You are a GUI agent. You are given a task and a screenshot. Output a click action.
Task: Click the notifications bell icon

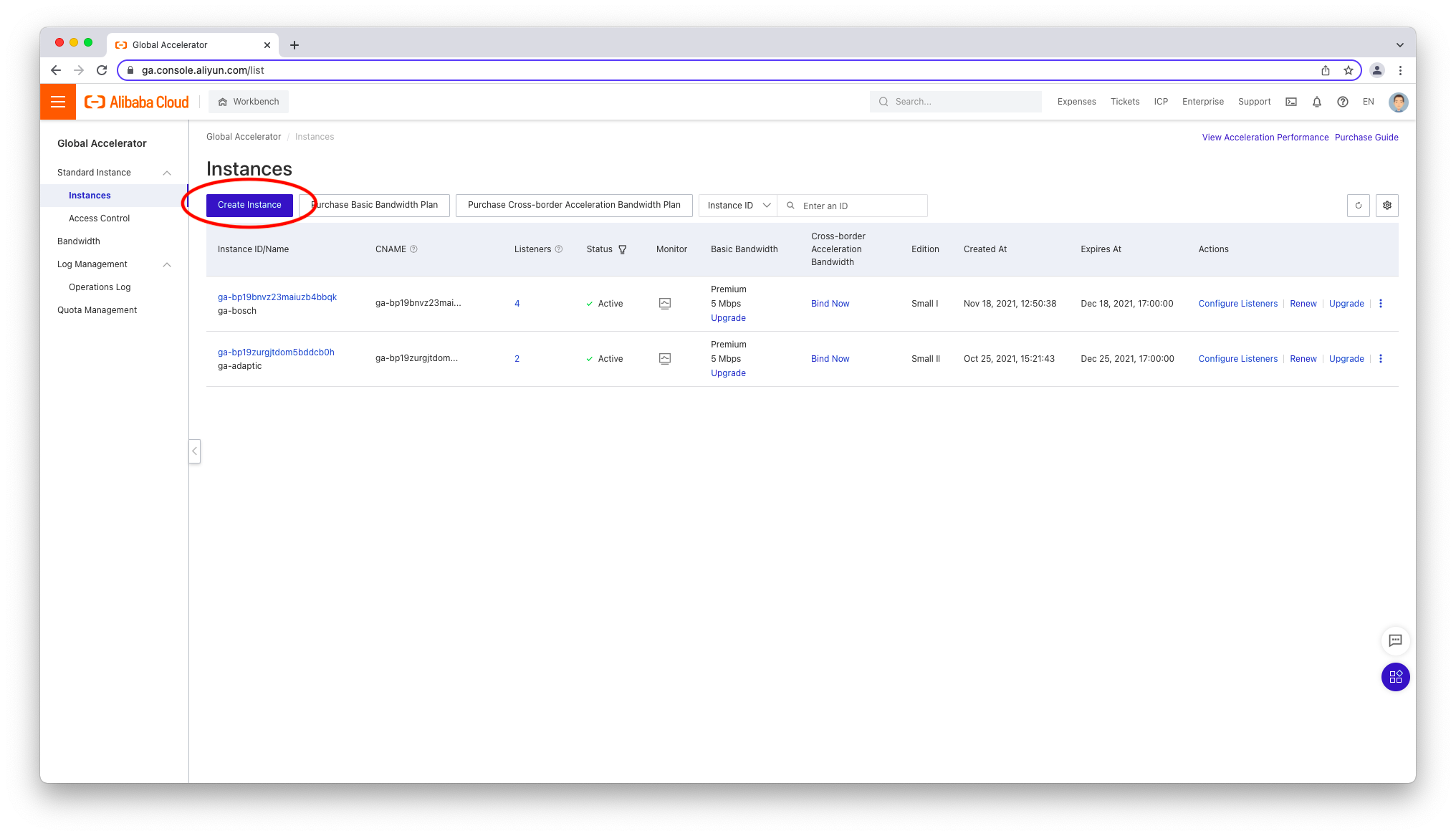coord(1317,102)
